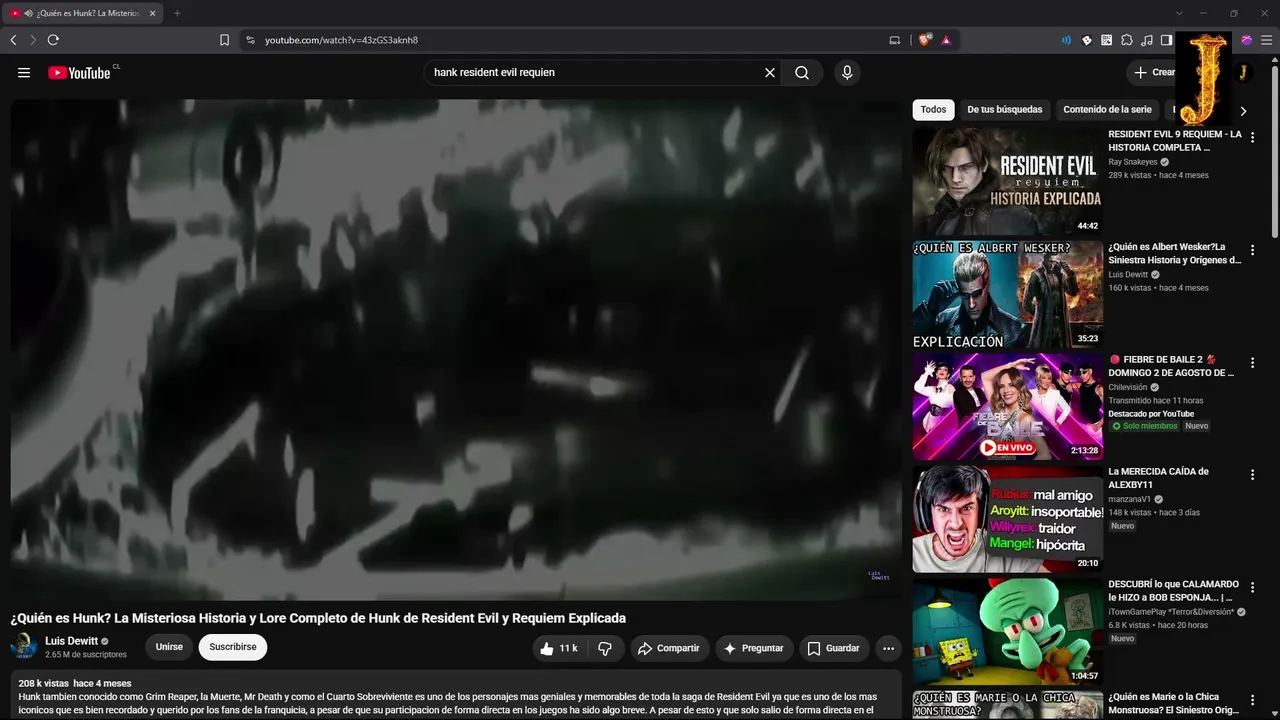Toggle the browser sidebar panel
The image size is (1280, 720).
(1167, 40)
